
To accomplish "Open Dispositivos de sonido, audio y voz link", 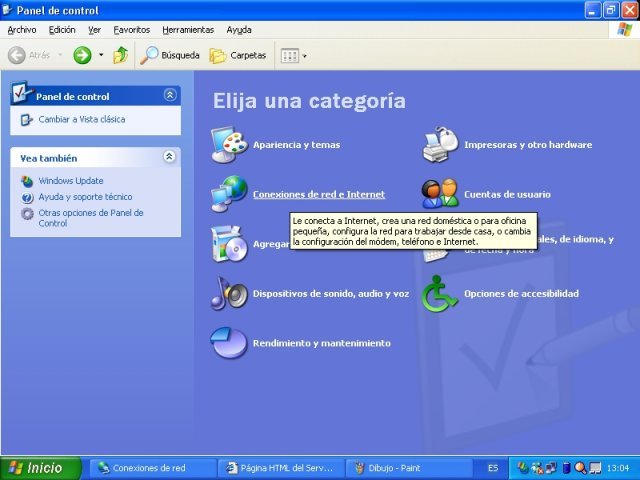I will coord(331,293).
